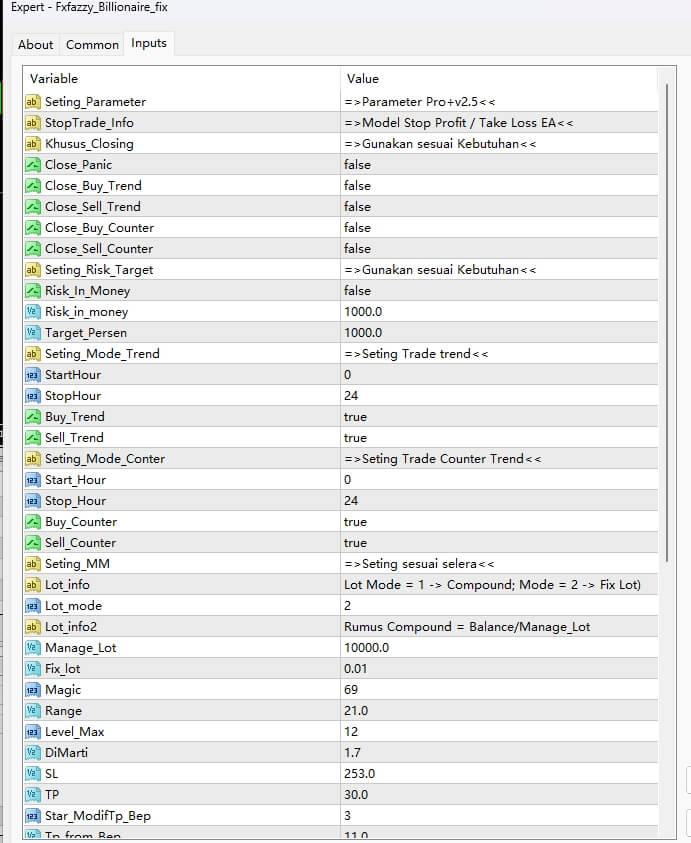Image resolution: width=691 pixels, height=843 pixels.
Task: Click the Lot_info string icon
Action: (32, 585)
